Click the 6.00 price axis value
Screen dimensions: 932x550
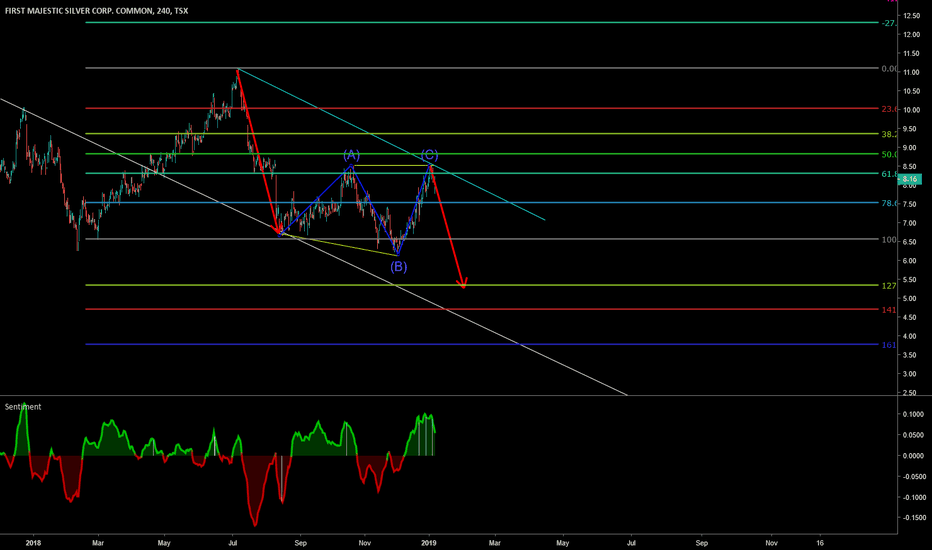911,261
